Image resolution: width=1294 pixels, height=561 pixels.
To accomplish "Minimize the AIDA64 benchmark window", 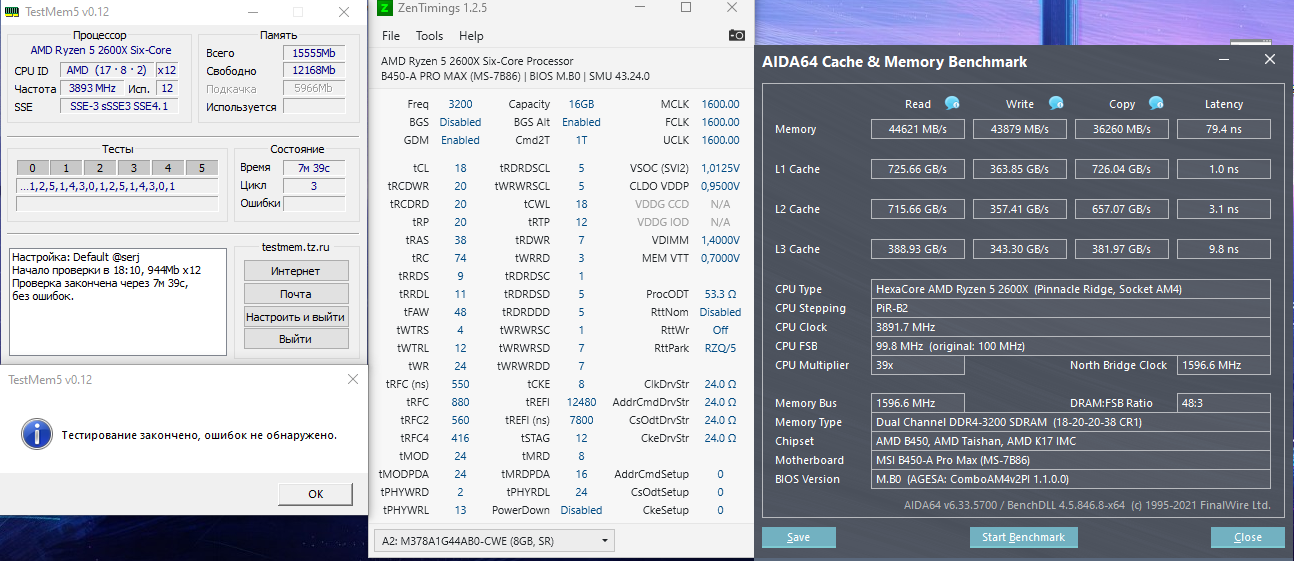I will (x=1225, y=60).
